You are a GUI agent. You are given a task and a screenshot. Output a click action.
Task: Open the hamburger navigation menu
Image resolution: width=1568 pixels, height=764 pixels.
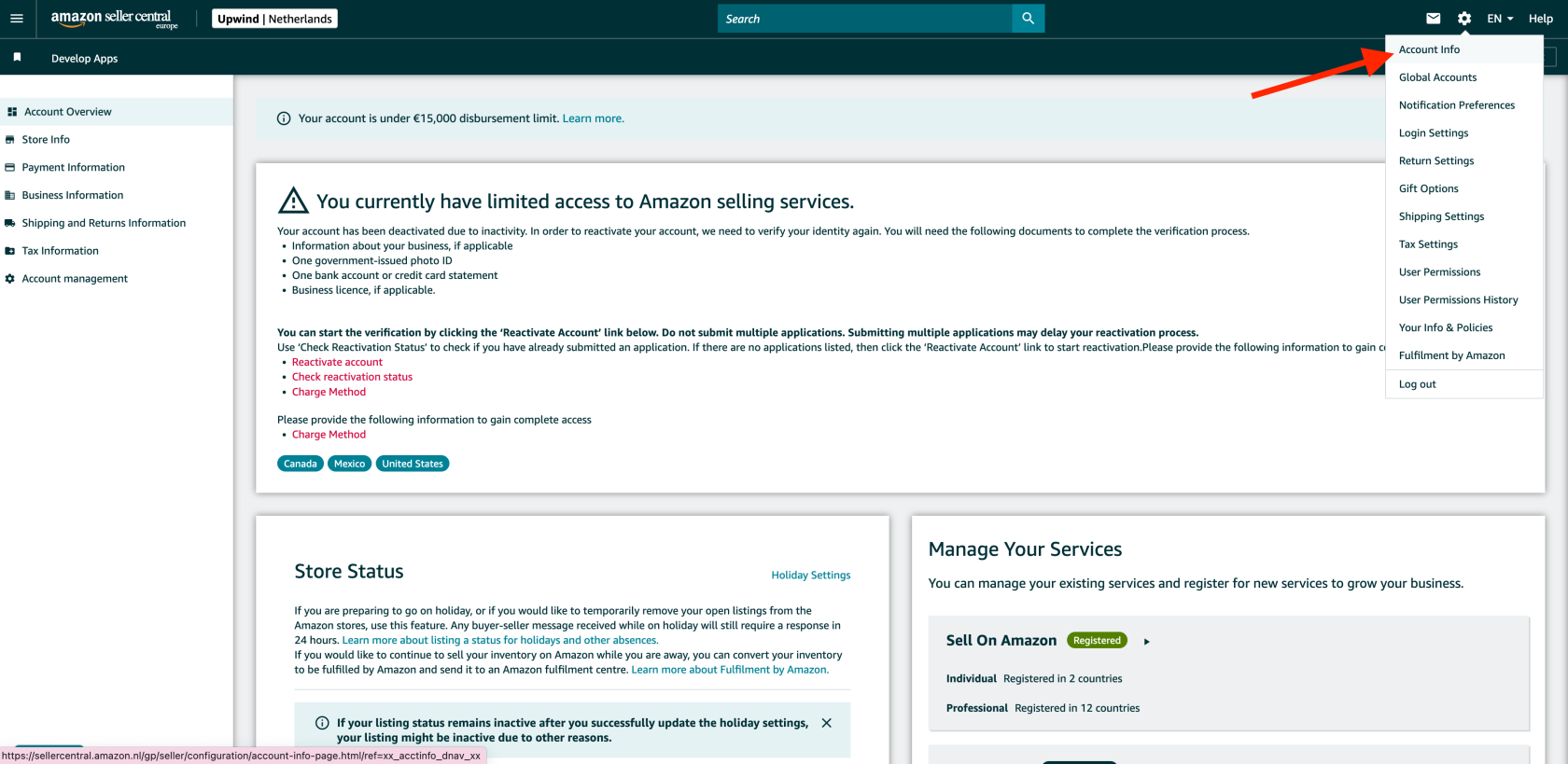coord(17,19)
